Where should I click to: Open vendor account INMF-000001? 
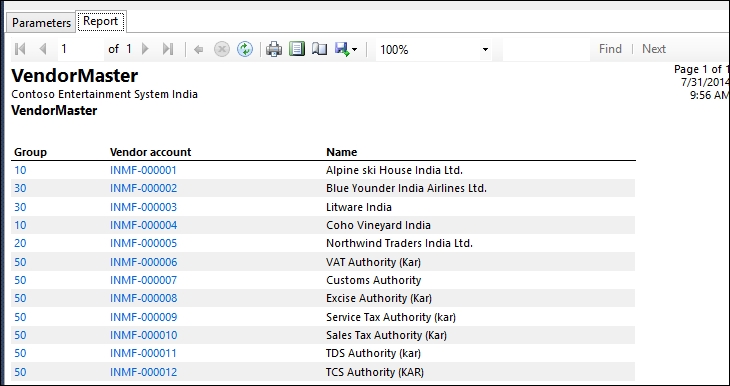pyautogui.click(x=143, y=170)
